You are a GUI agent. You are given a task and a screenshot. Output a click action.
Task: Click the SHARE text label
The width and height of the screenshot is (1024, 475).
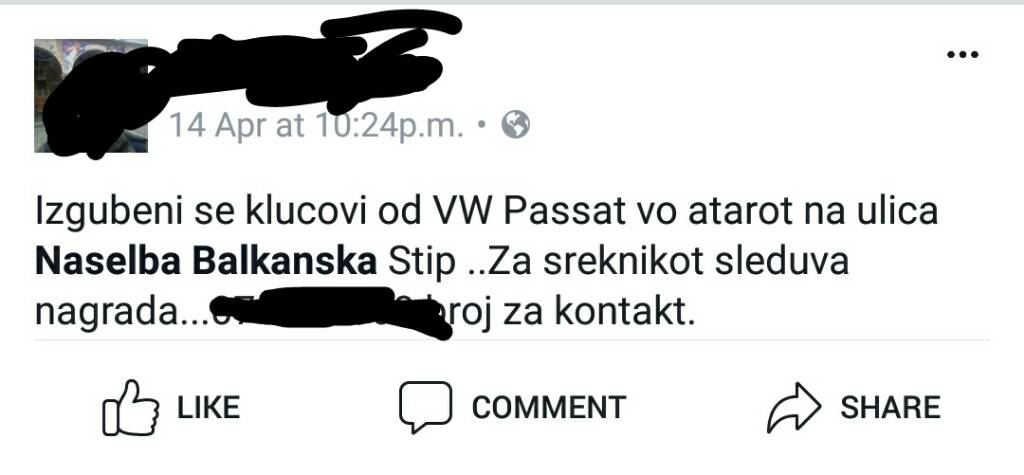tap(891, 407)
